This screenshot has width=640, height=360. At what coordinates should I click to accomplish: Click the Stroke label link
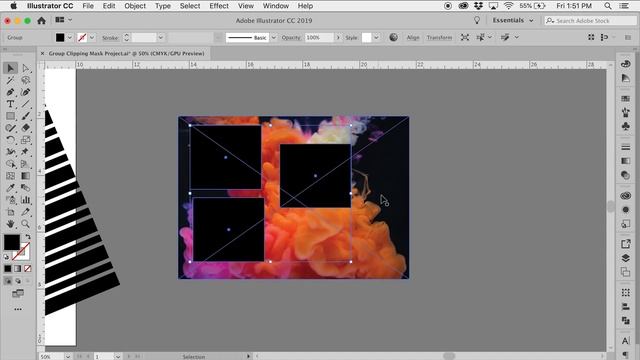[x=110, y=38]
